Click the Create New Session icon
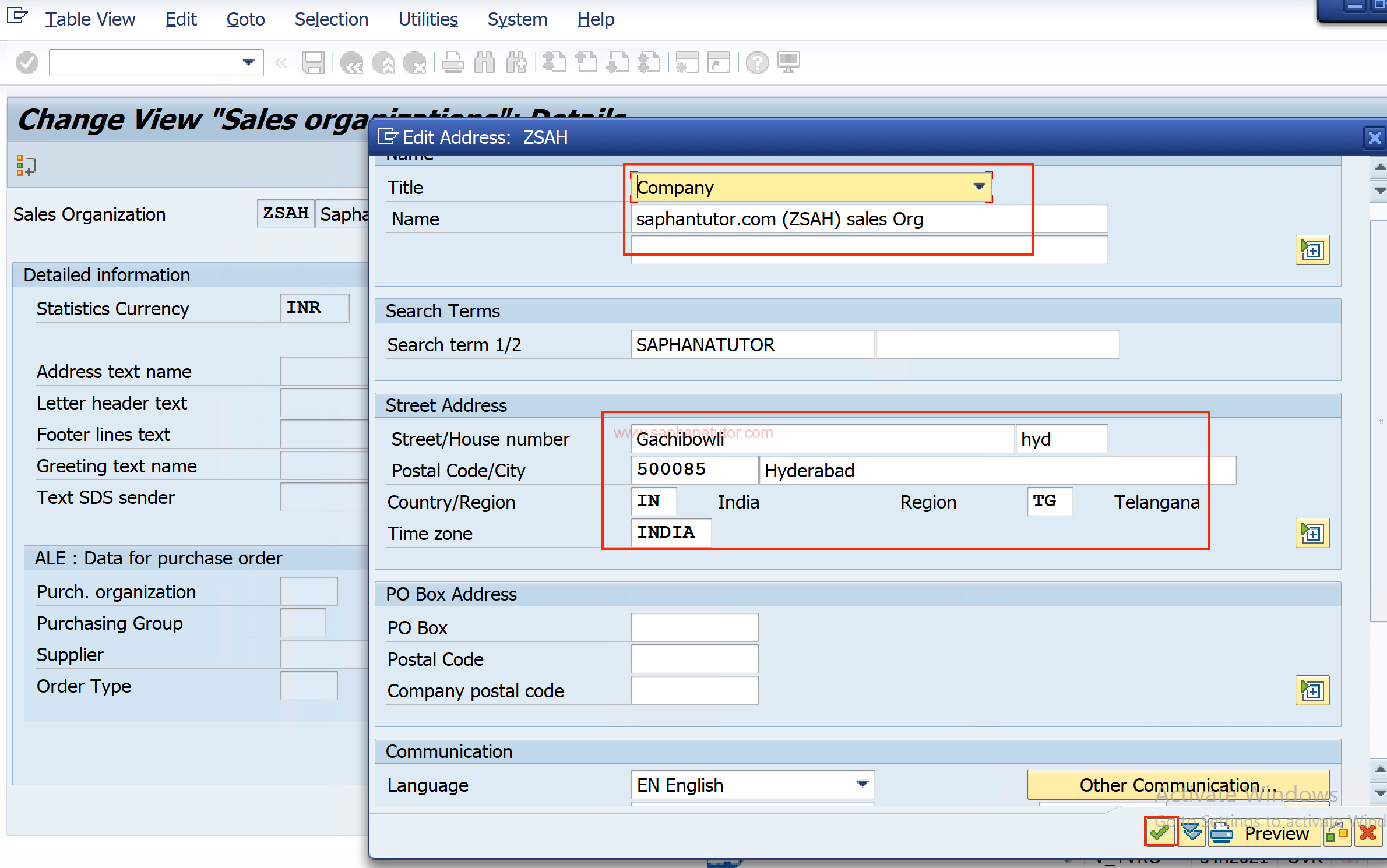This screenshot has width=1387, height=868. (x=687, y=62)
